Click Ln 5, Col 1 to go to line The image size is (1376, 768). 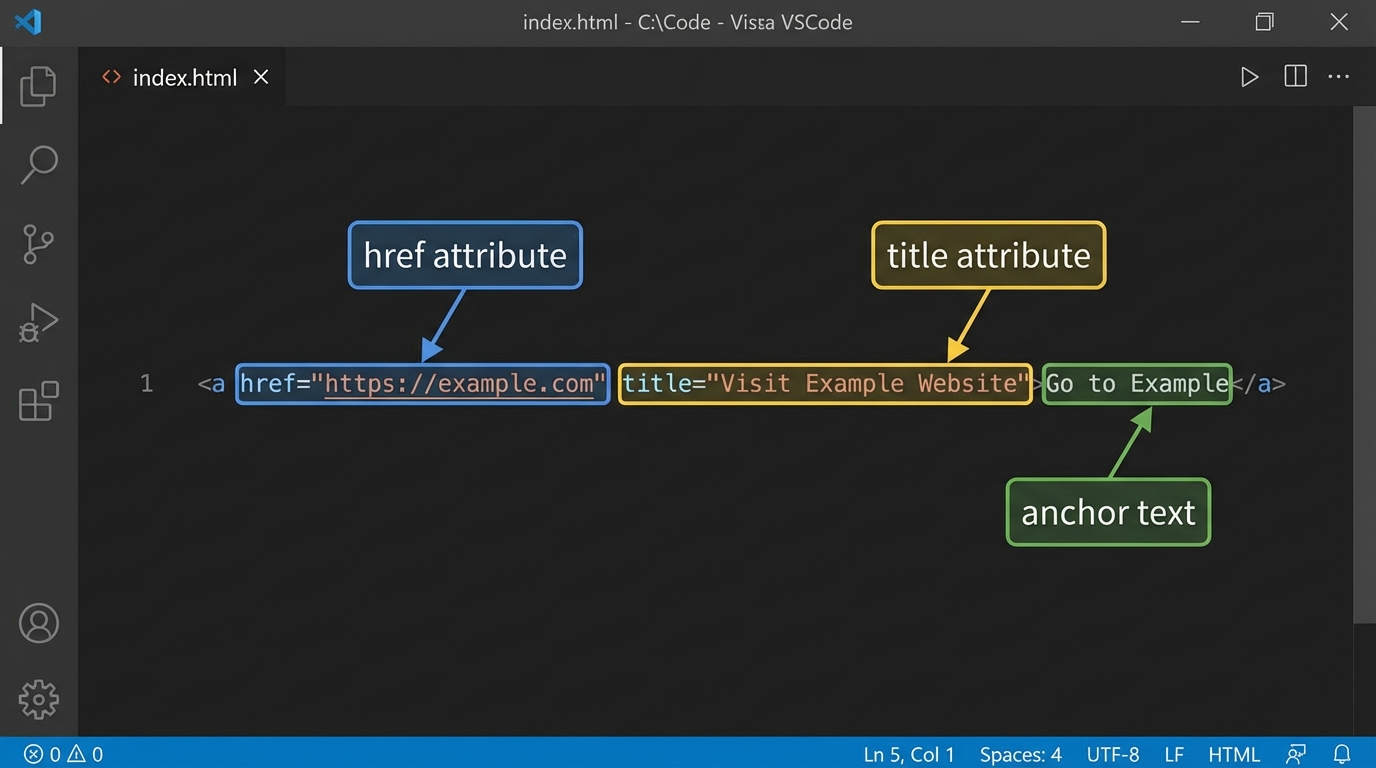point(907,753)
